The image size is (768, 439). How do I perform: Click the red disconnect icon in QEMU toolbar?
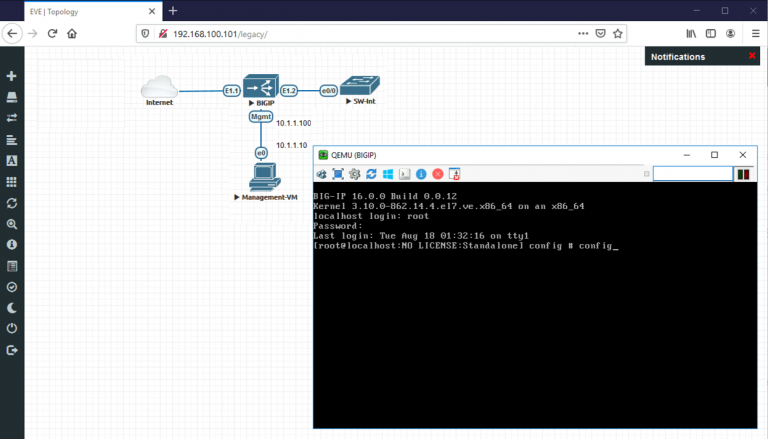point(438,174)
